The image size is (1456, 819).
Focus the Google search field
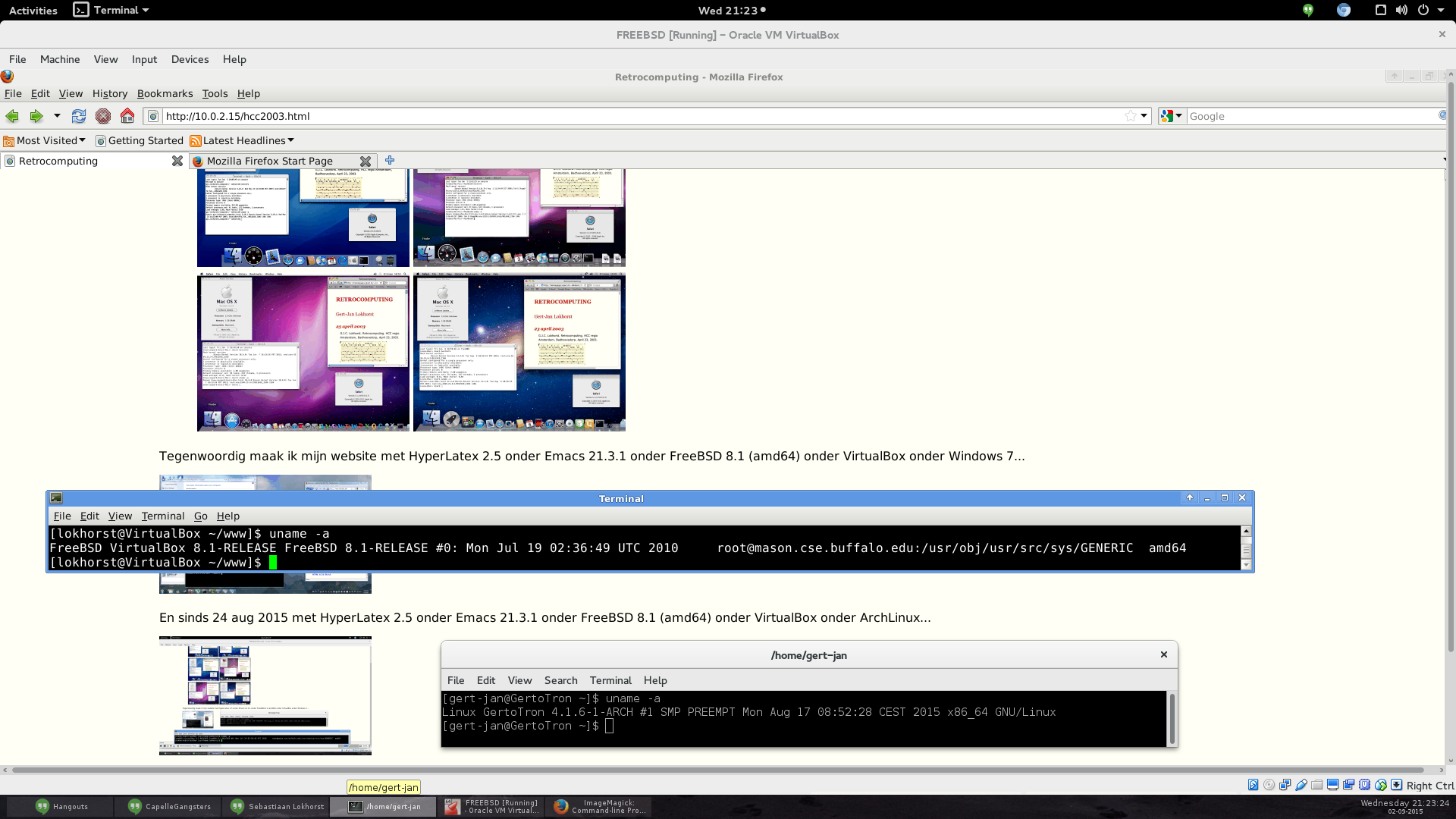[1312, 116]
